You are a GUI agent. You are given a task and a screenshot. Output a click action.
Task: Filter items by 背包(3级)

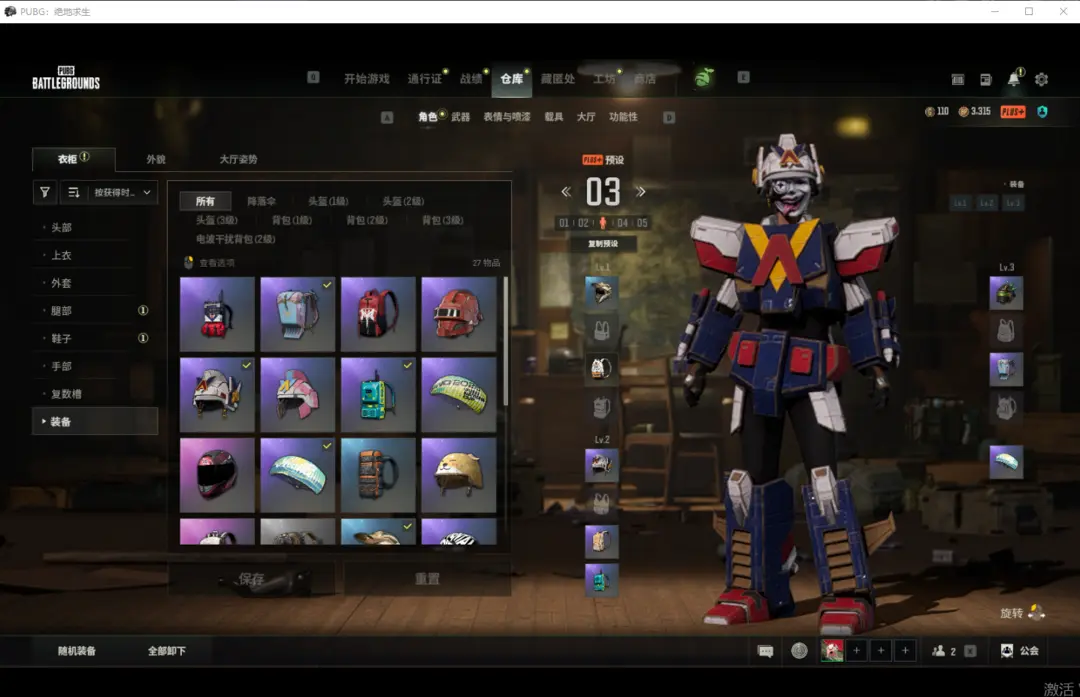coord(442,220)
